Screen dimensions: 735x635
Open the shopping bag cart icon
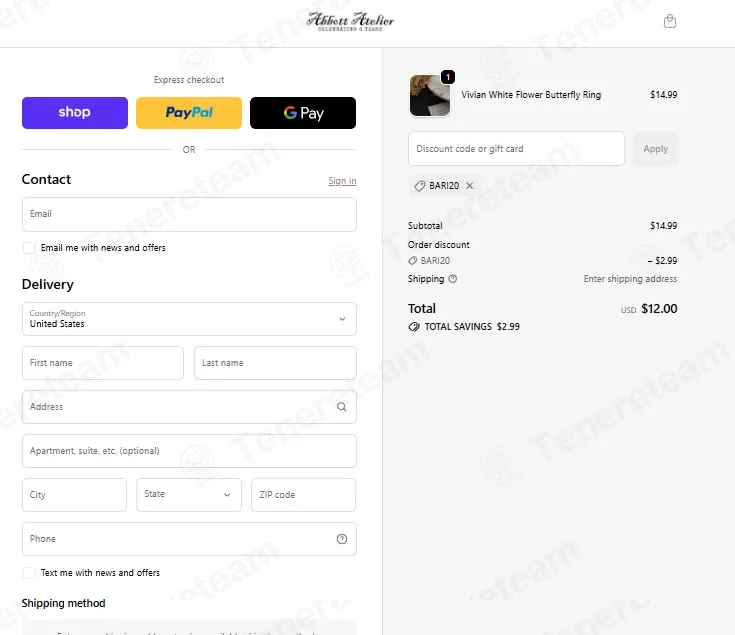670,21
